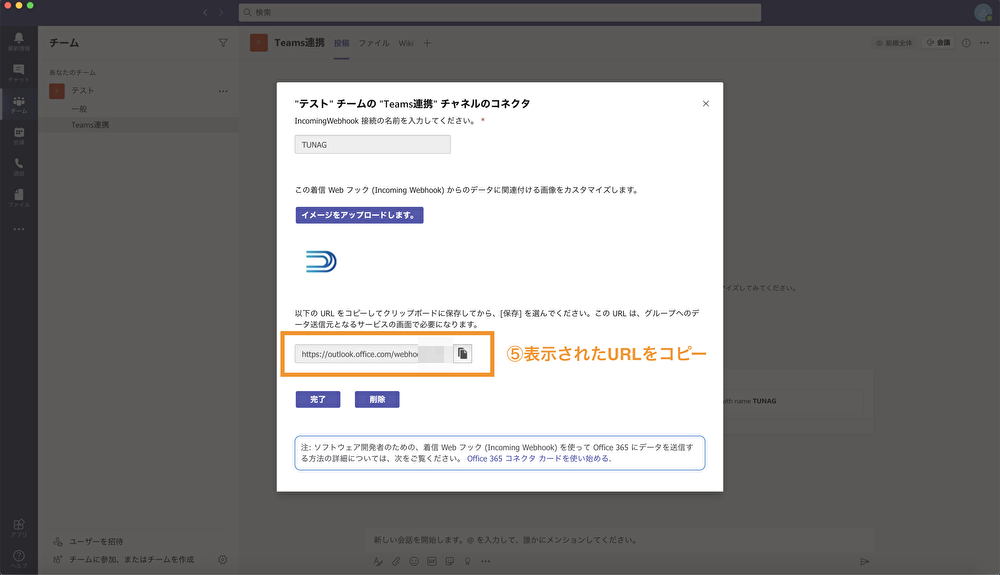Copy the webhook URL with clipboard icon

[x=462, y=353]
